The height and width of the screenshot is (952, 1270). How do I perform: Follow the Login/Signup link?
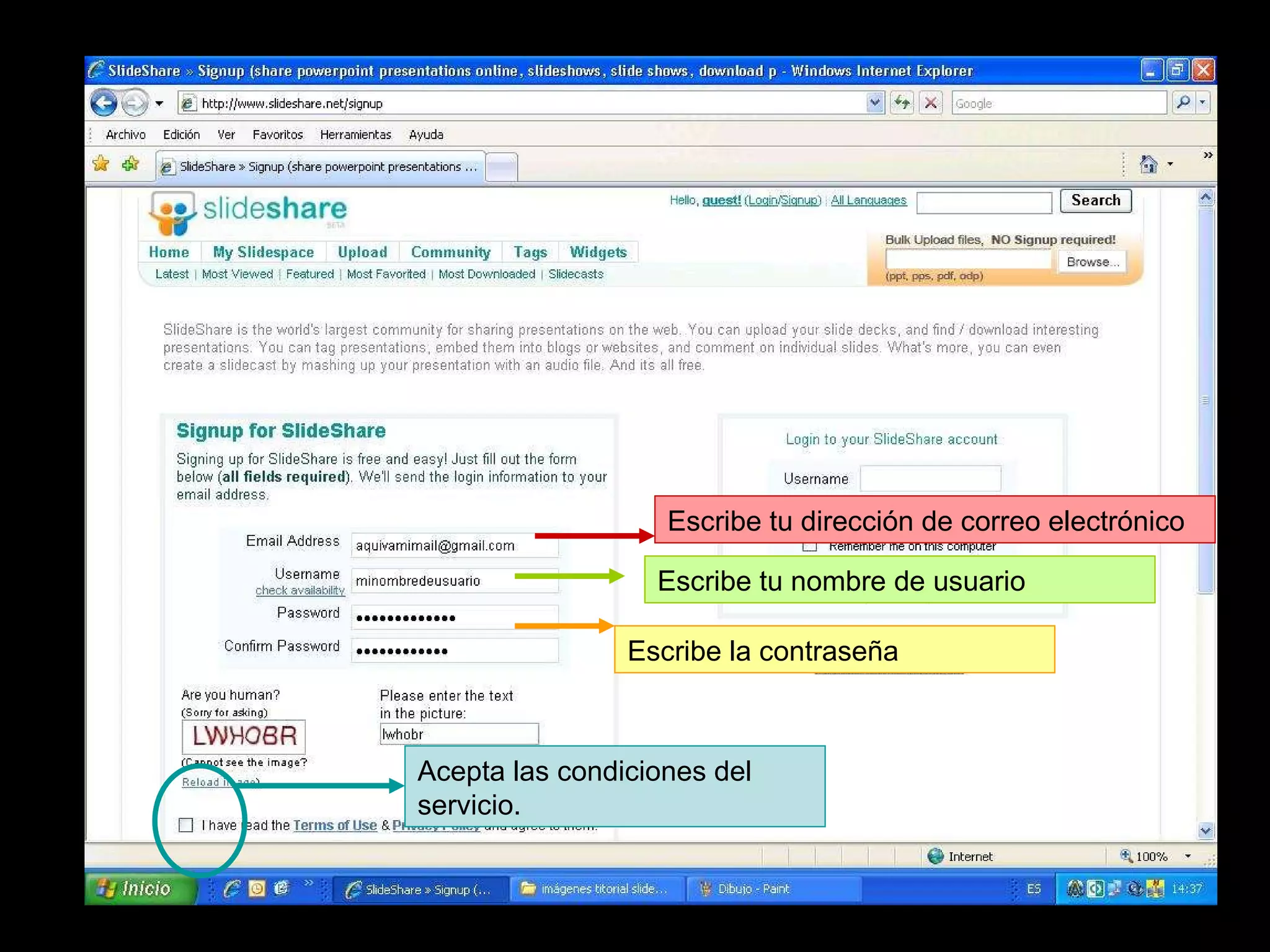[783, 200]
